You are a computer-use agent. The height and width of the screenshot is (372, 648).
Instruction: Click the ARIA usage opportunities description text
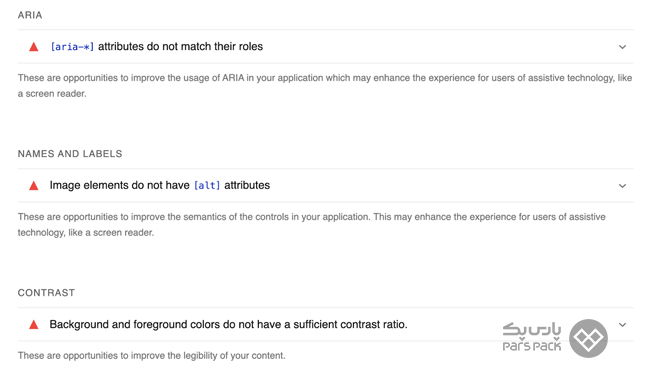click(x=325, y=86)
